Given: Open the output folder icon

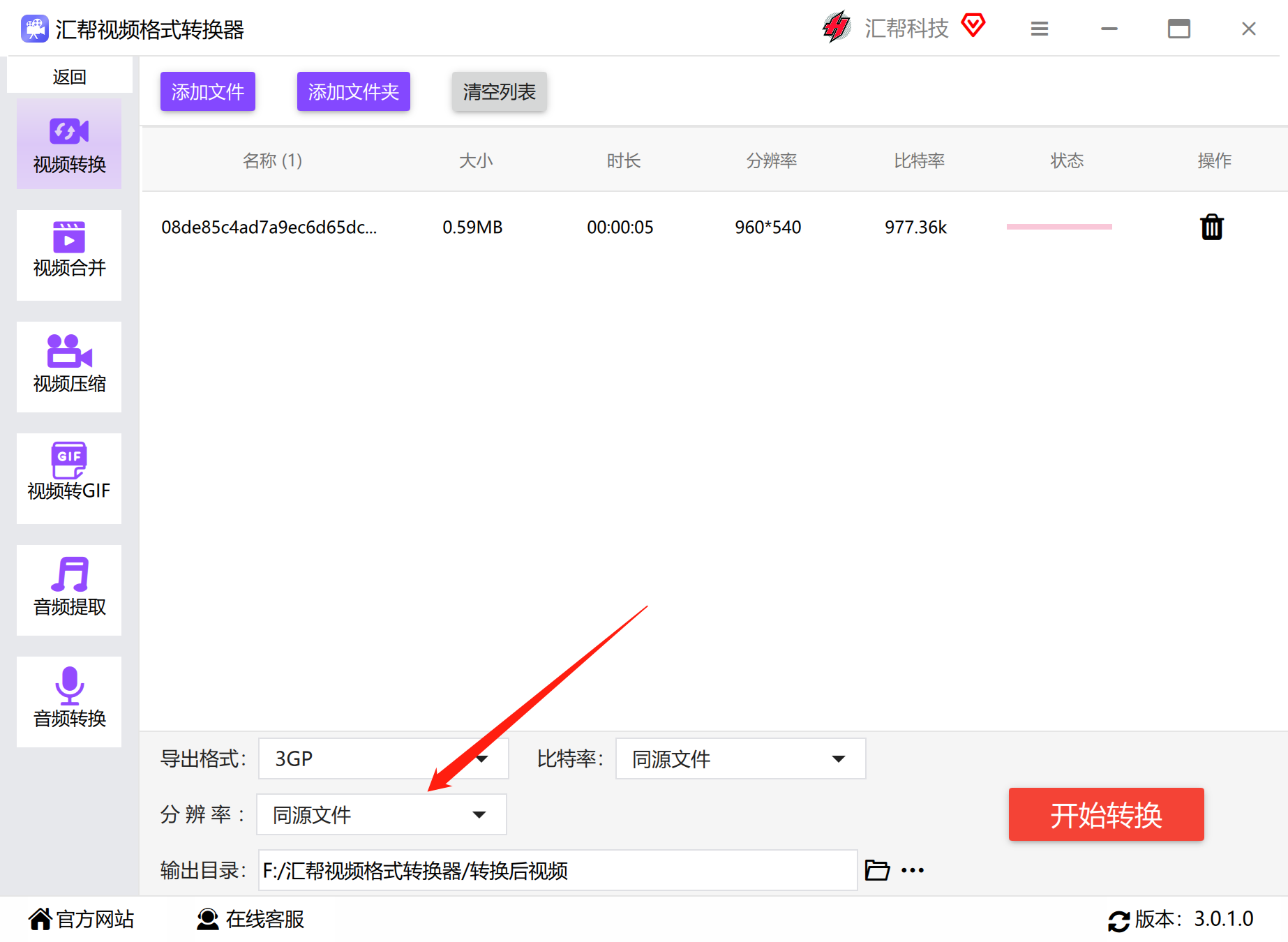Looking at the screenshot, I should (877, 870).
